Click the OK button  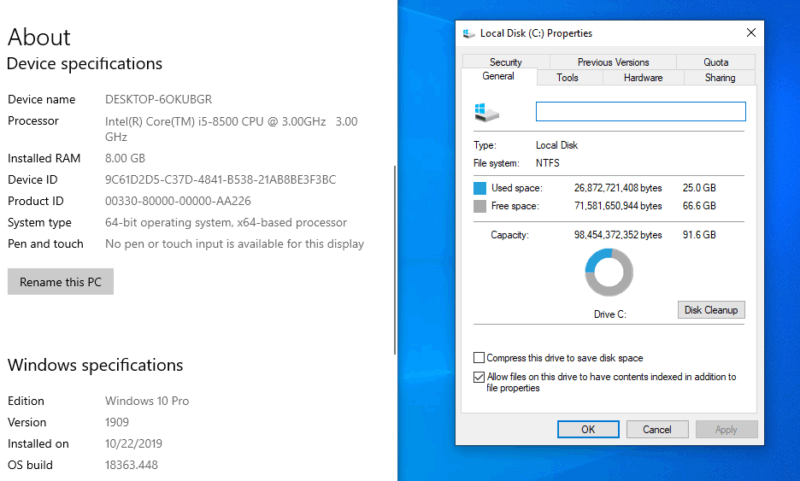[588, 429]
